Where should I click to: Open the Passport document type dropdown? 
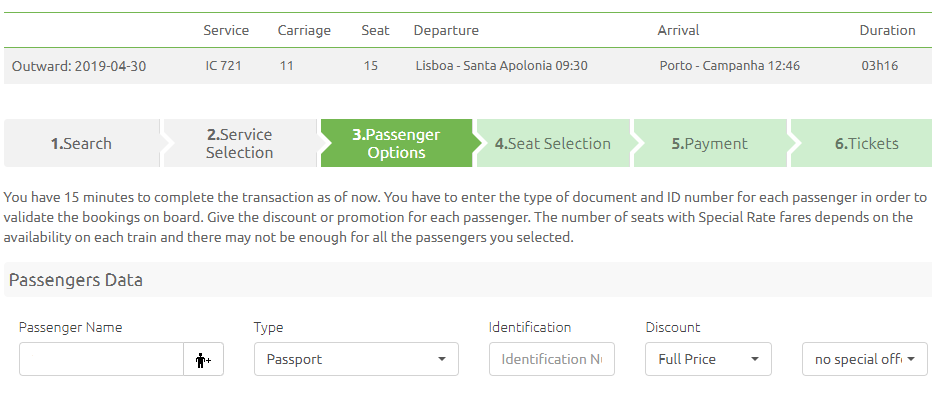356,359
